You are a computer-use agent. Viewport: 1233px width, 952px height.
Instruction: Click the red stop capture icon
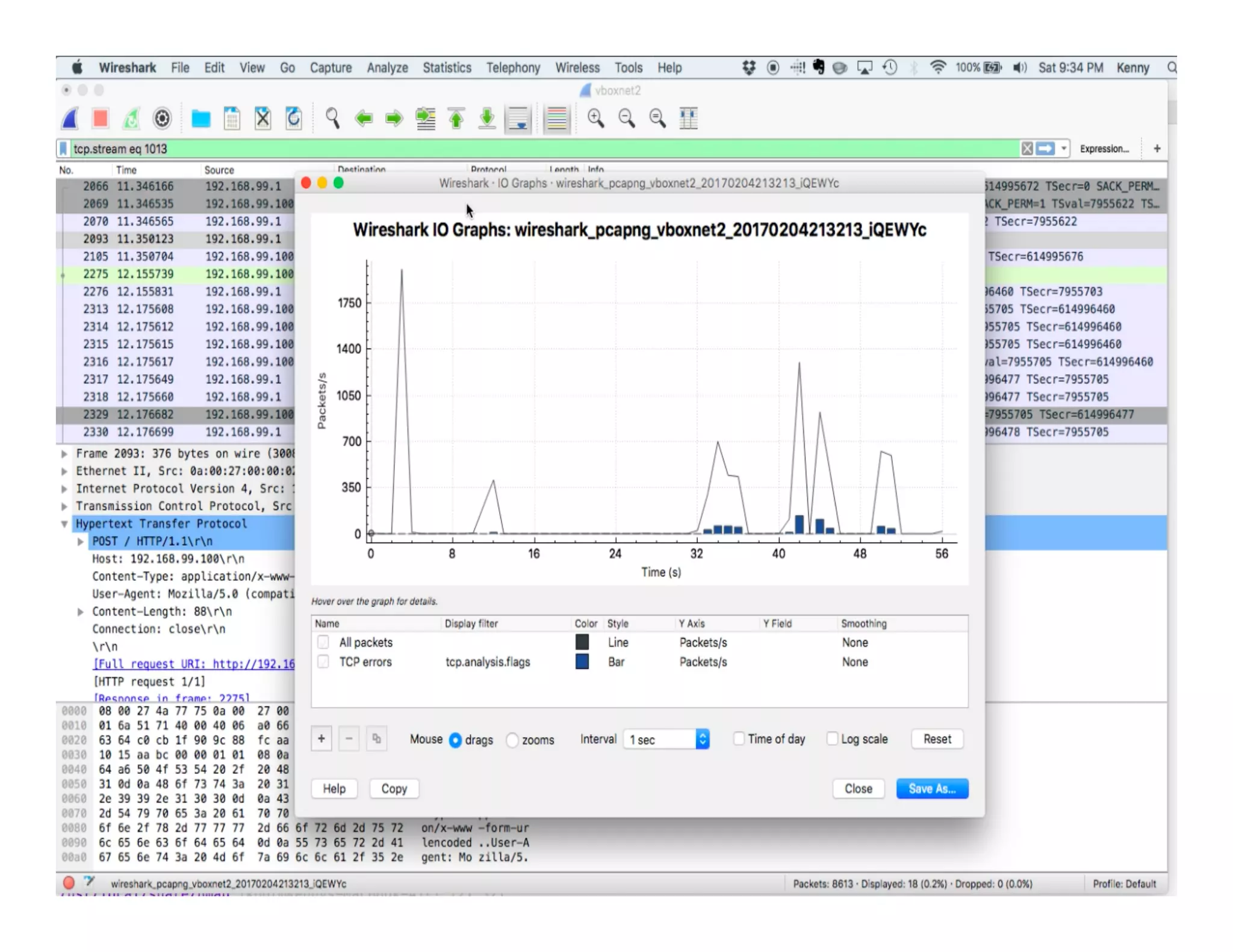[x=101, y=119]
